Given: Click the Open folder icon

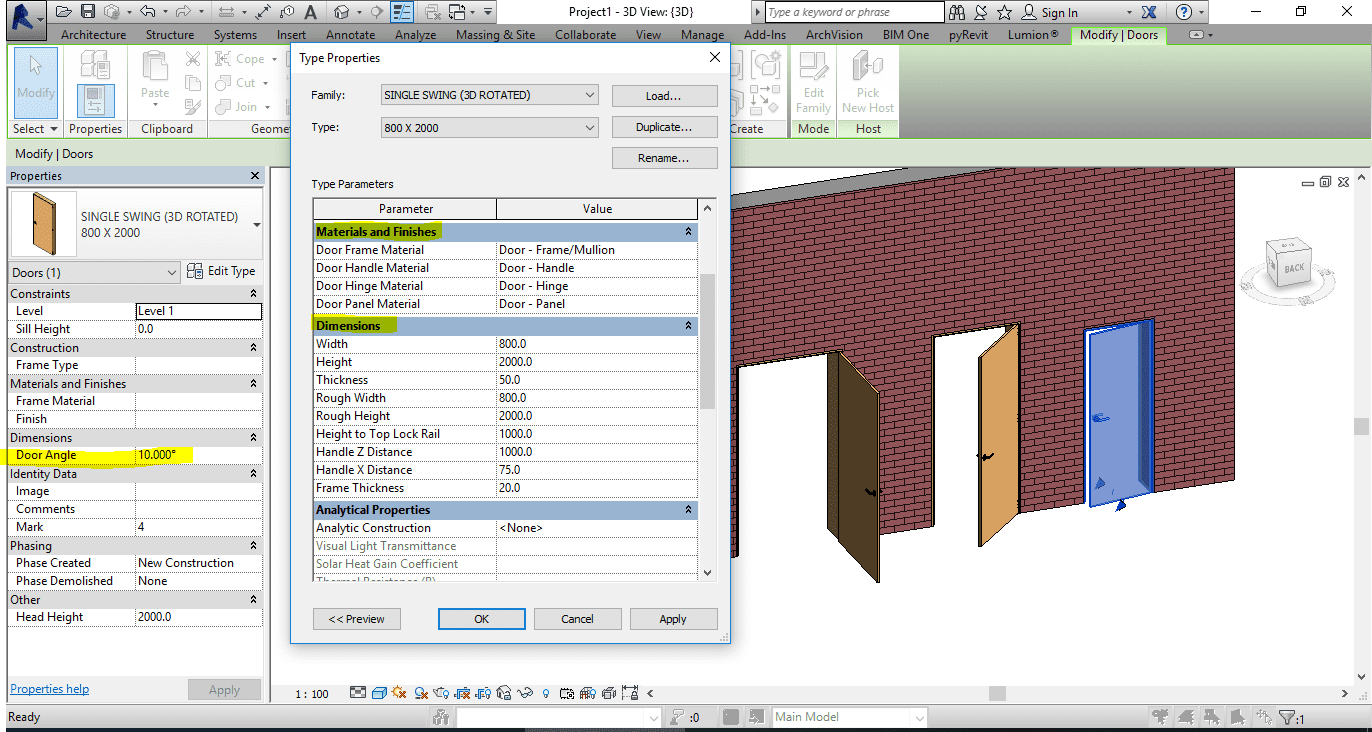Looking at the screenshot, I should 64,12.
